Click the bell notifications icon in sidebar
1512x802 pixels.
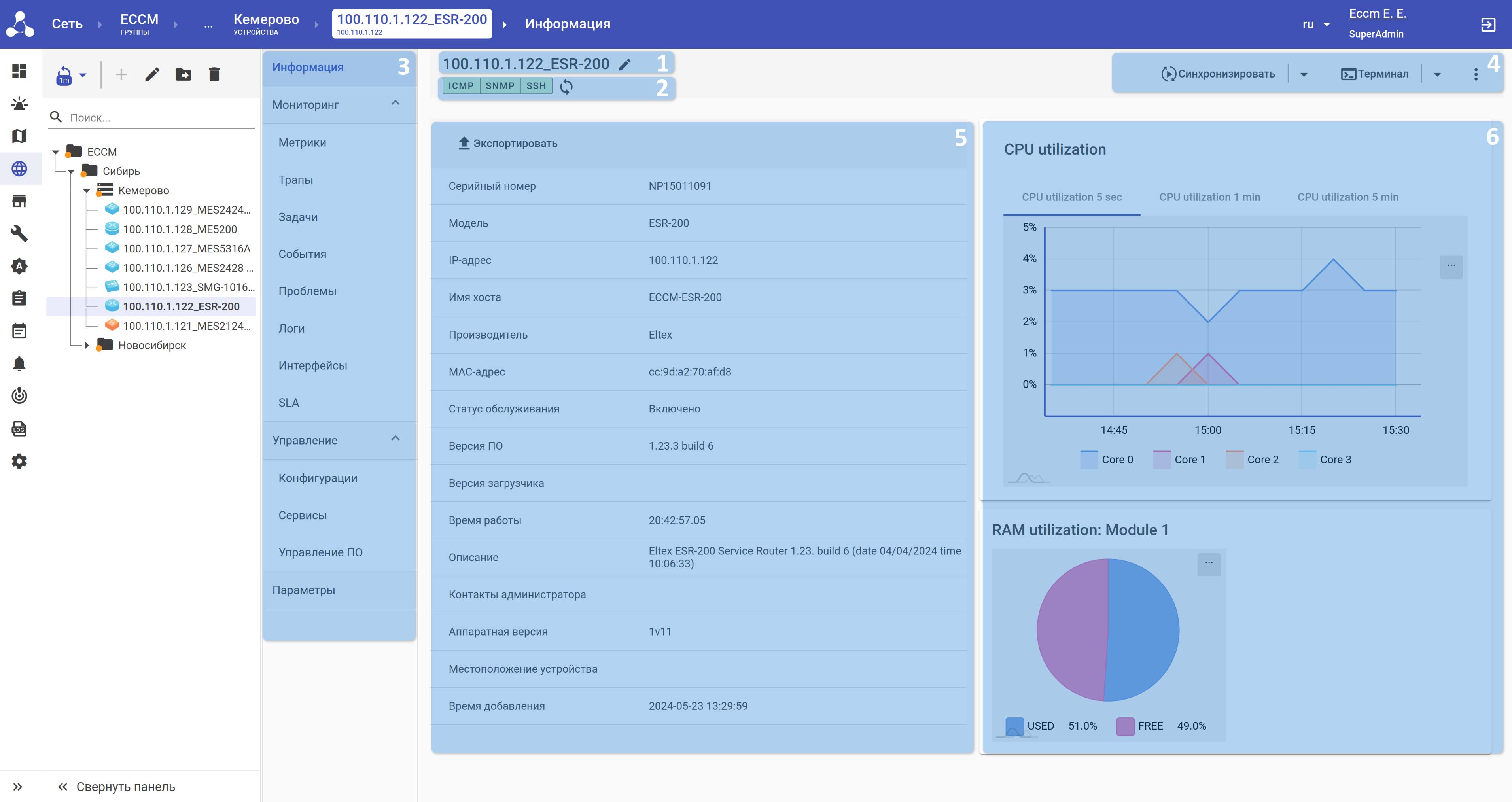pos(19,363)
